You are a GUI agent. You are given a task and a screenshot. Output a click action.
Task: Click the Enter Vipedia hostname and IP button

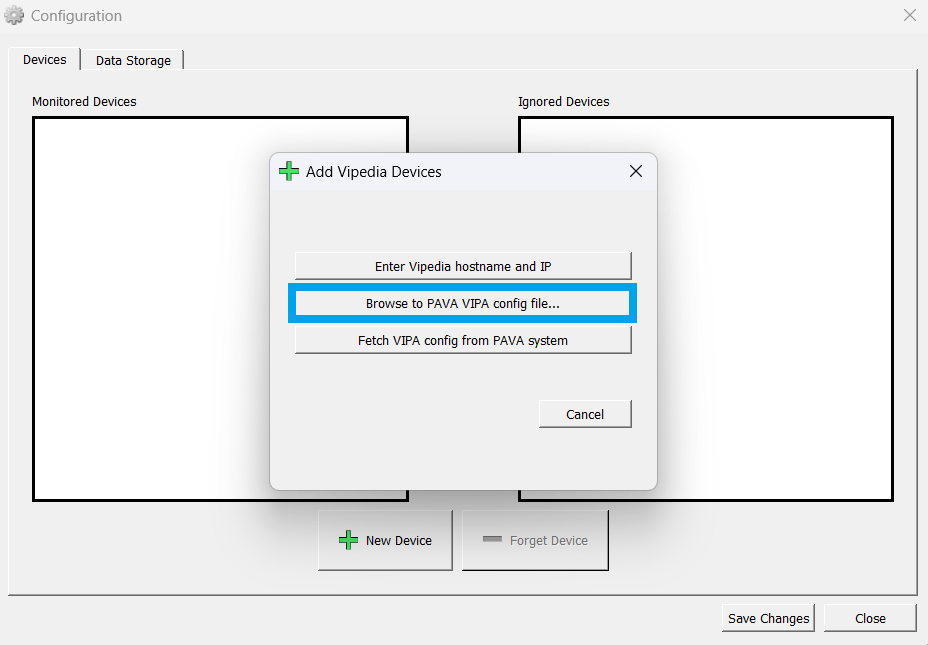(463, 266)
